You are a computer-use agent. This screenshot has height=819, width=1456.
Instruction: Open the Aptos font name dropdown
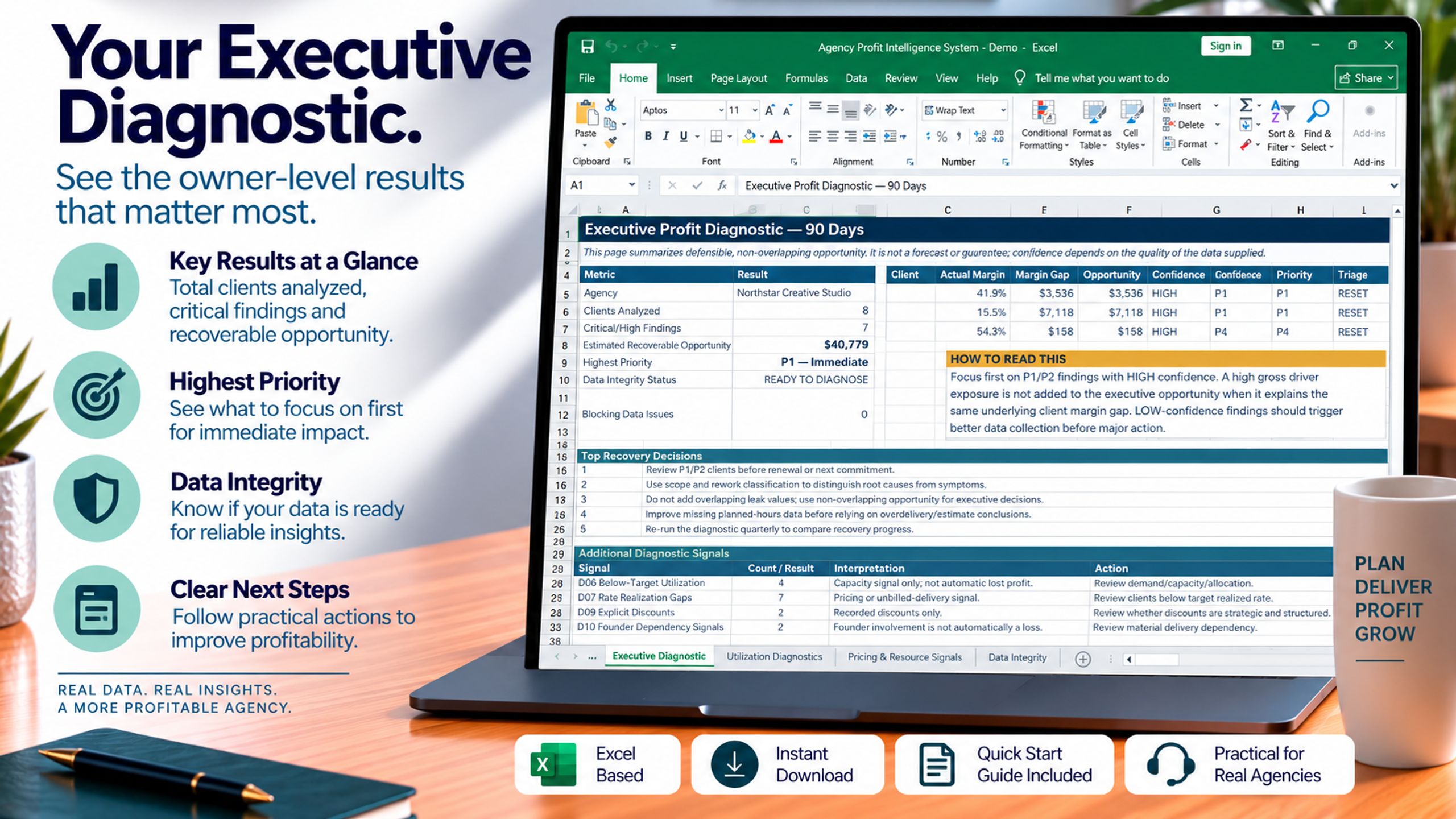click(721, 110)
